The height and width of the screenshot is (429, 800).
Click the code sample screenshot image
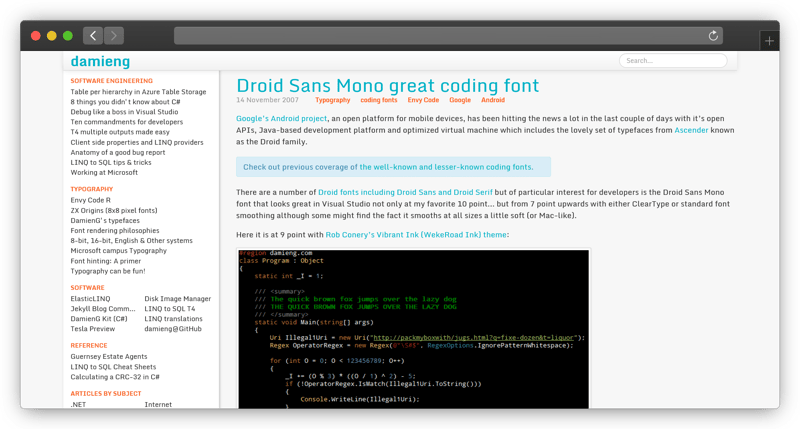point(413,329)
